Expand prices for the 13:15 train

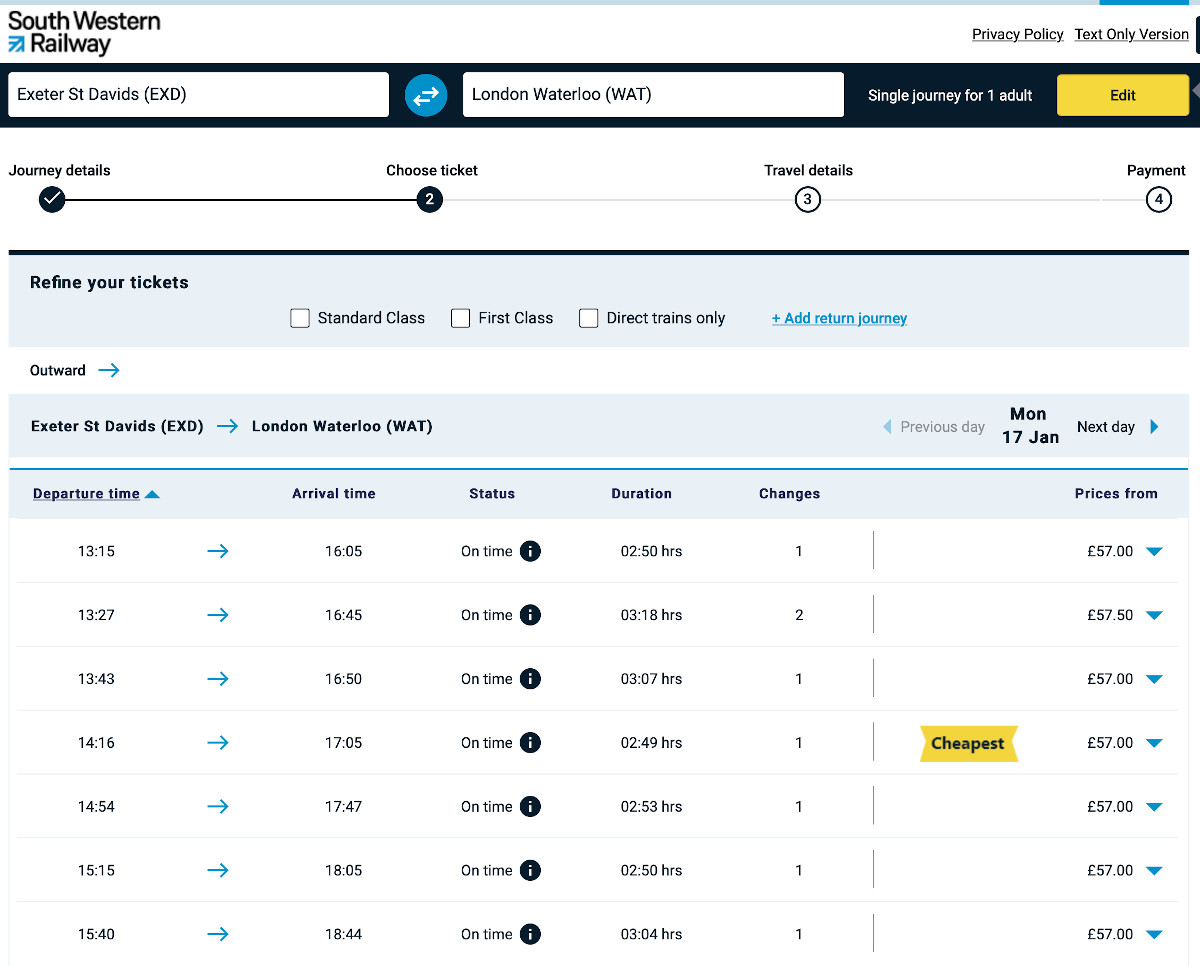coord(1154,551)
